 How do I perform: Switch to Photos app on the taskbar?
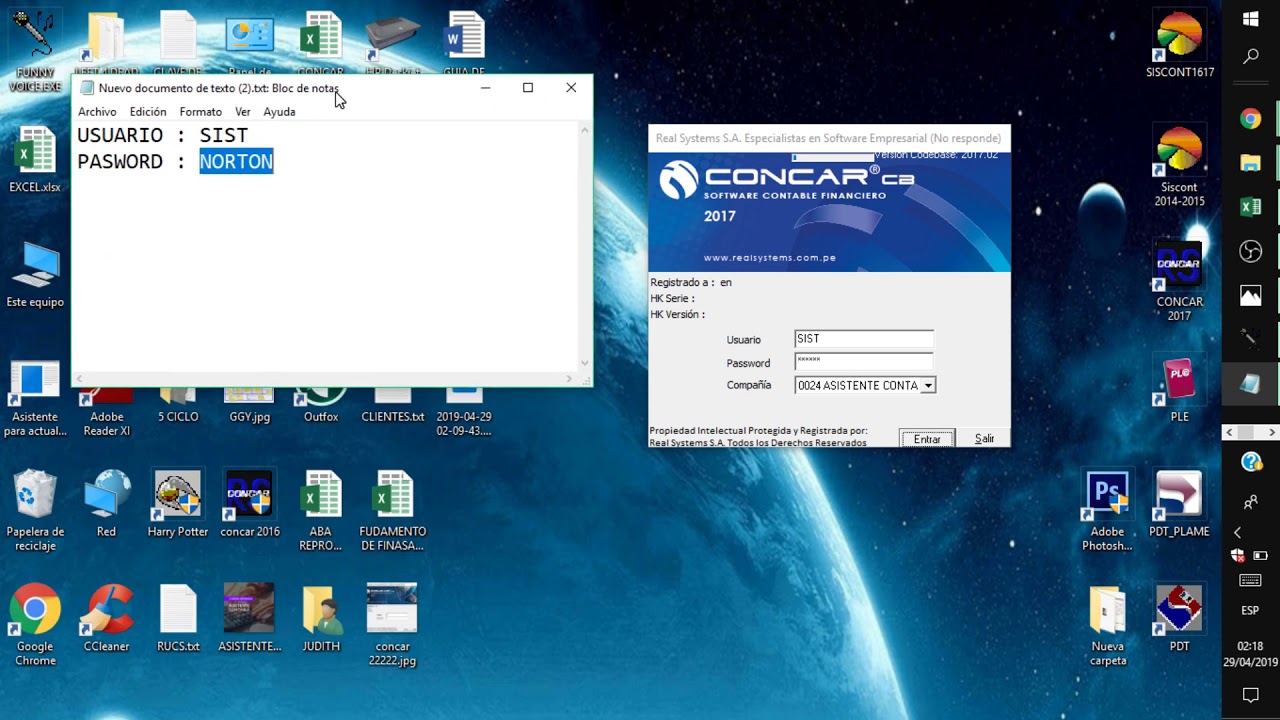click(x=1251, y=295)
